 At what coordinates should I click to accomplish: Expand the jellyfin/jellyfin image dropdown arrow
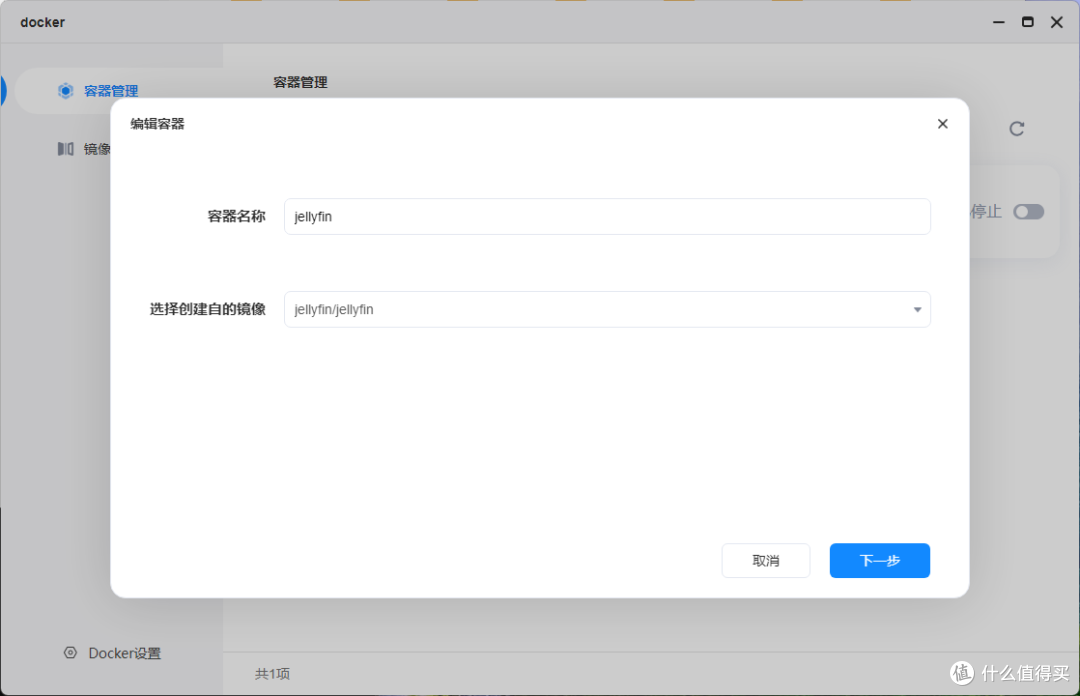917,310
